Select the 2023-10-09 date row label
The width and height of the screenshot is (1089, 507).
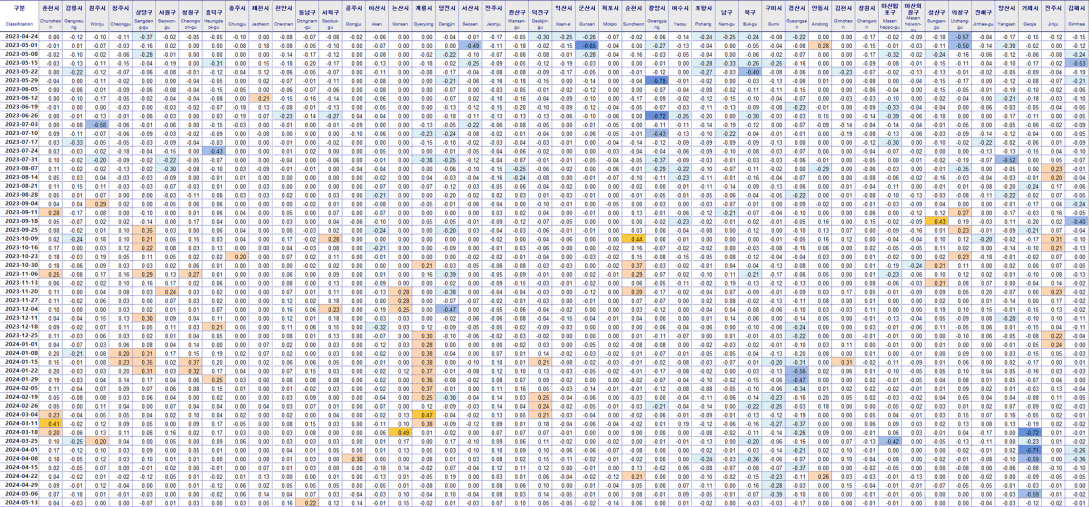pyautogui.click(x=20, y=238)
